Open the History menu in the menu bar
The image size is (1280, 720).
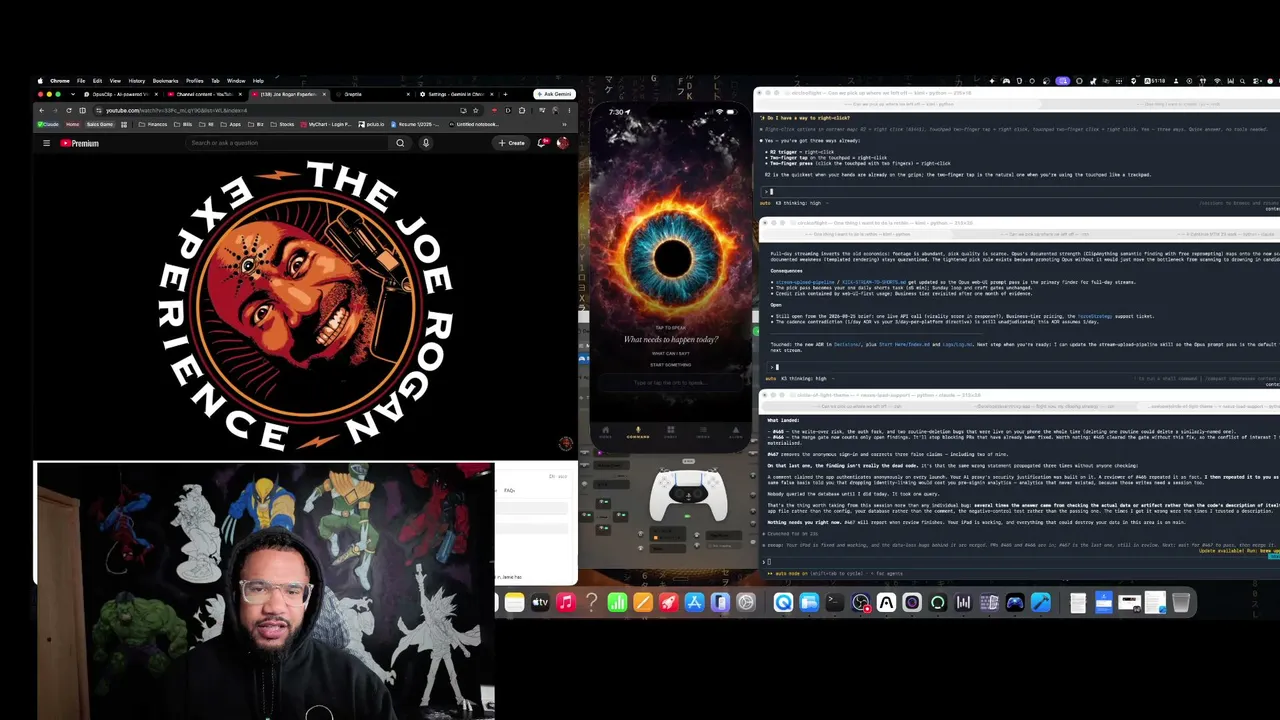(137, 81)
